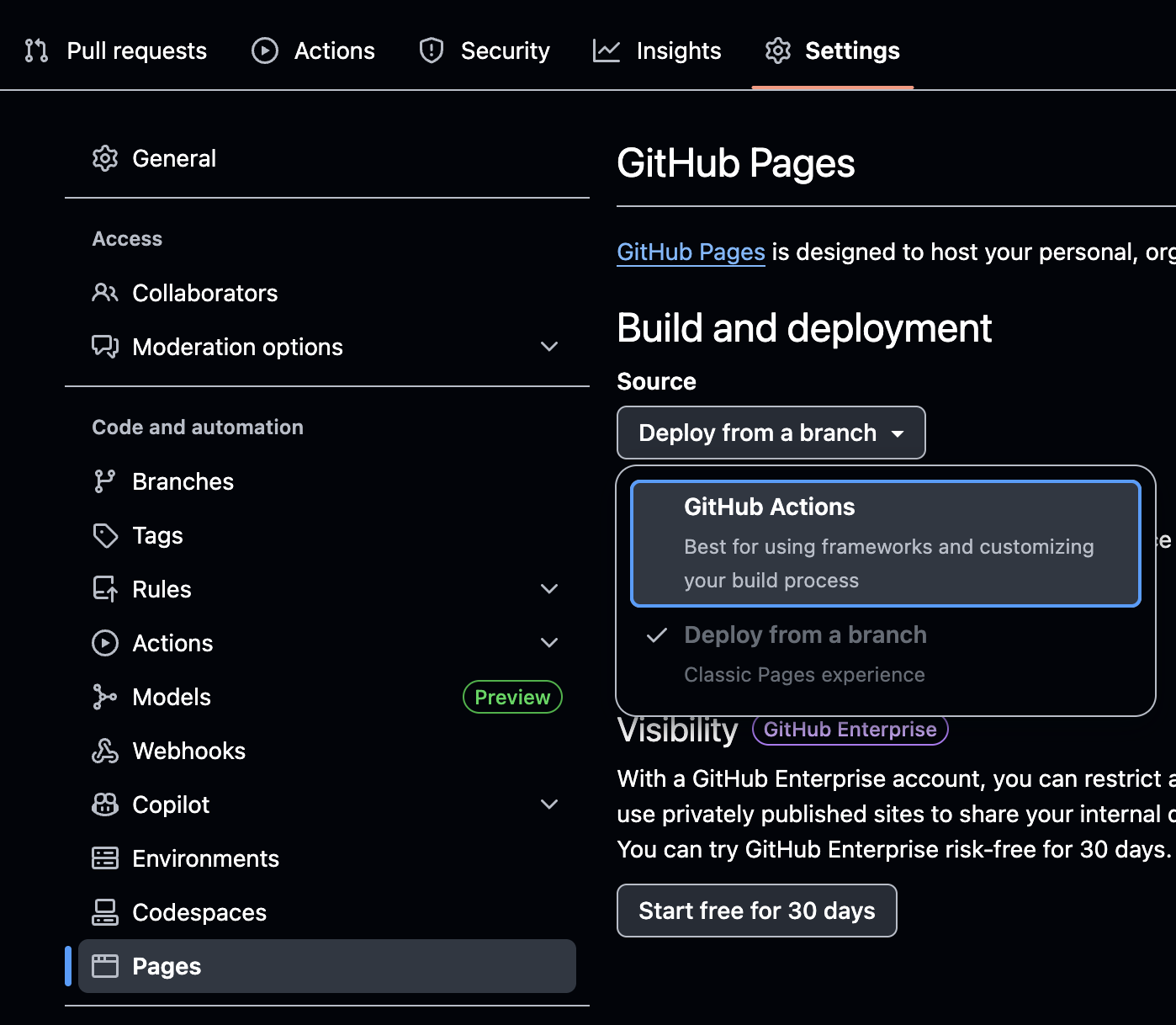Open the Pull requests tab
1176x1025 pixels.
tap(116, 50)
